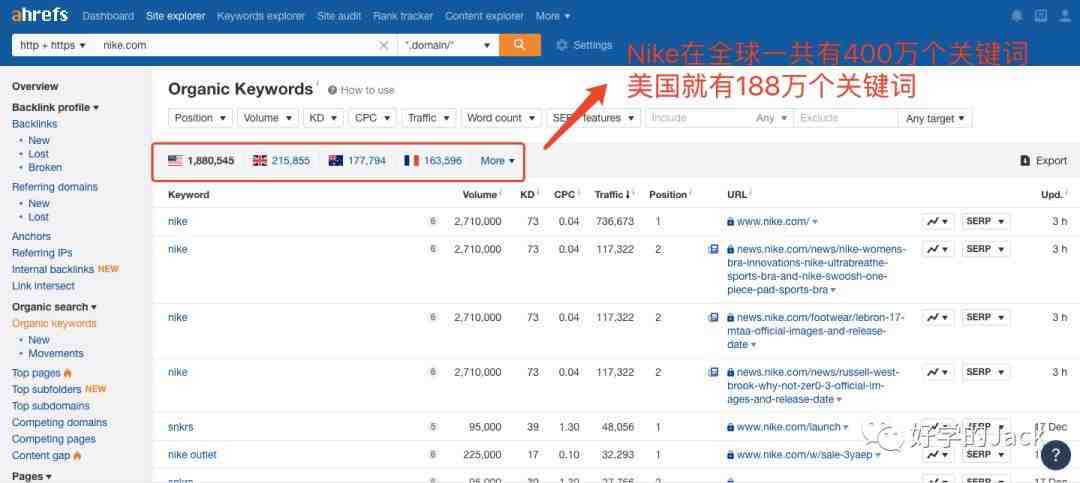Open SERP dropdown for www.nike.com/ row
The image size is (1080, 483).
click(986, 221)
